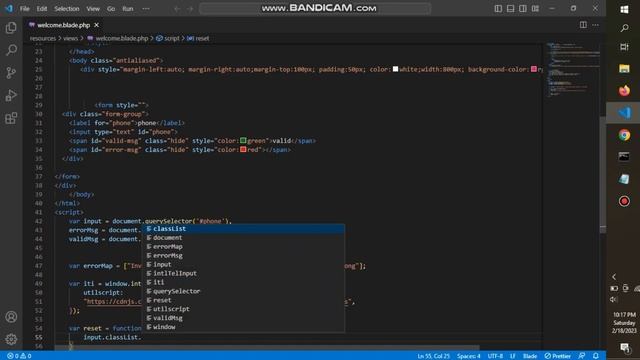Open Customize Layout icon
640x360 pixels.
tap(535, 9)
